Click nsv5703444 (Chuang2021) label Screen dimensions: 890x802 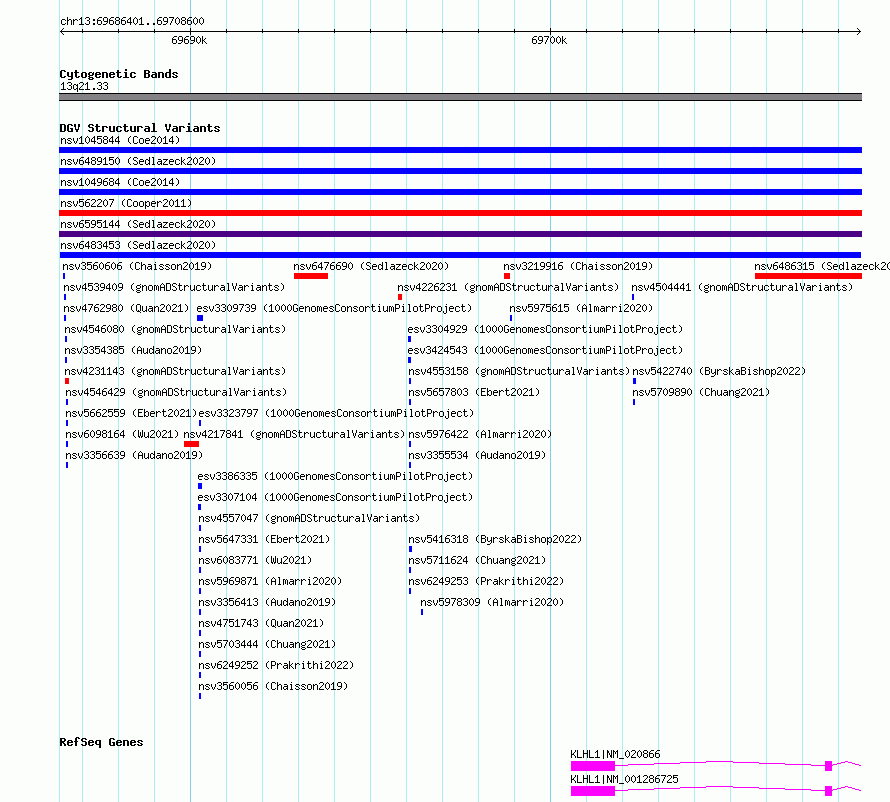coord(267,644)
